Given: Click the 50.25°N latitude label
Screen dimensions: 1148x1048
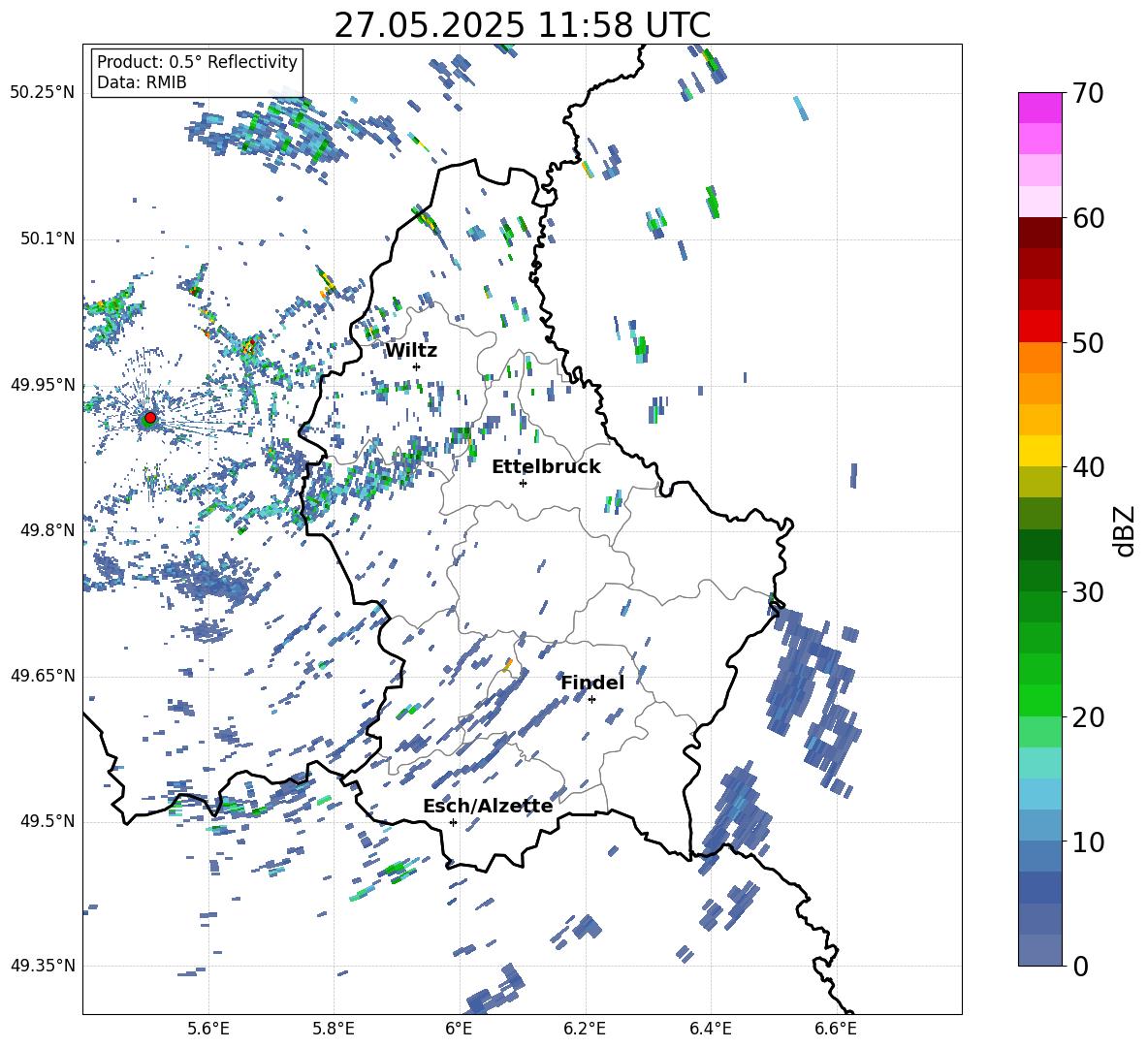Looking at the screenshot, I should tap(43, 93).
